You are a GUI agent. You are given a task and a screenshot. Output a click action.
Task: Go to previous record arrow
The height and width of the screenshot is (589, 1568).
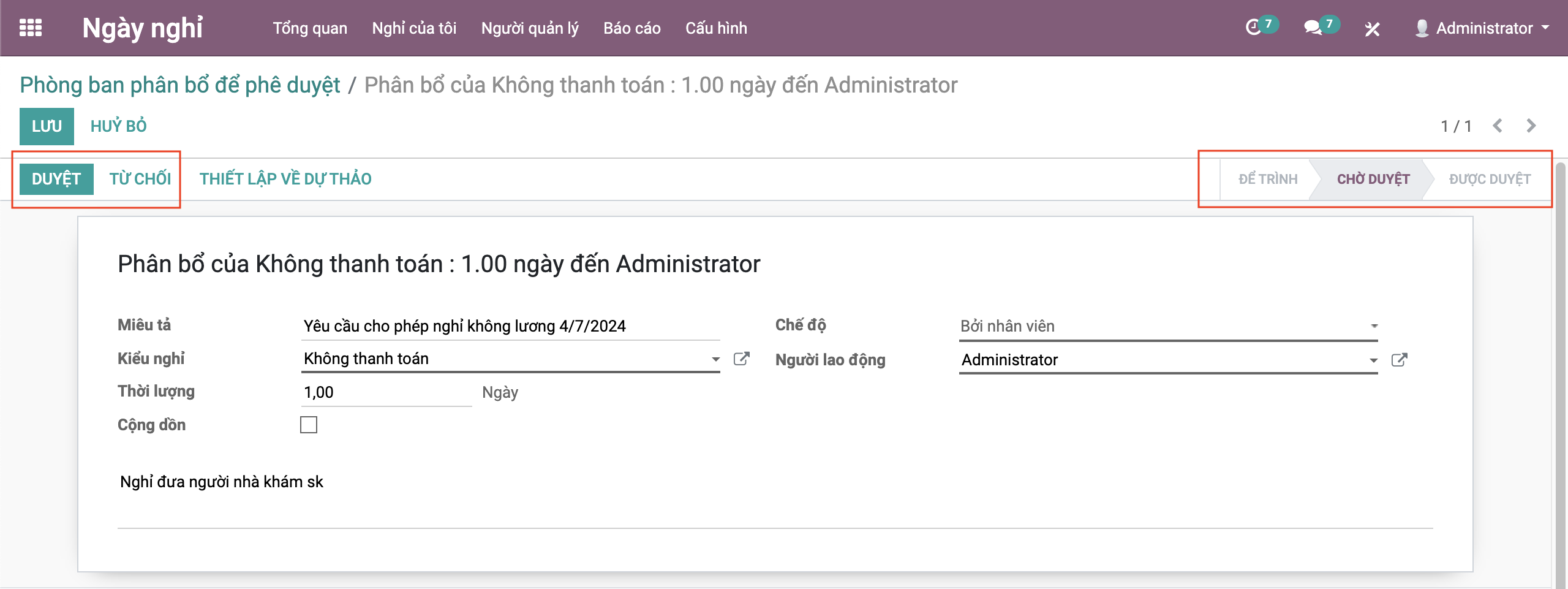1498,126
